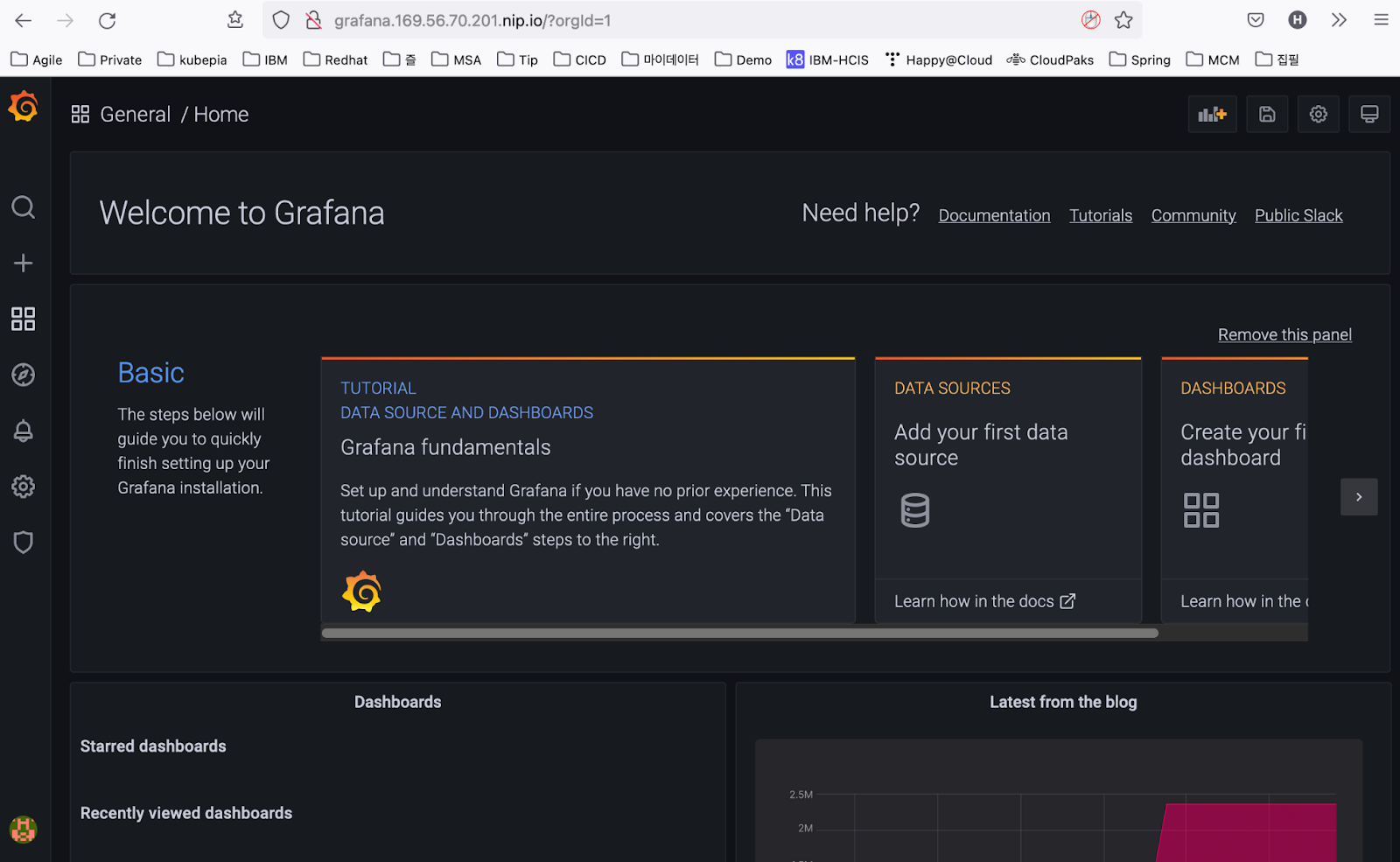
Task: Click the Grafana logo in tutorial card
Action: pyautogui.click(x=361, y=592)
